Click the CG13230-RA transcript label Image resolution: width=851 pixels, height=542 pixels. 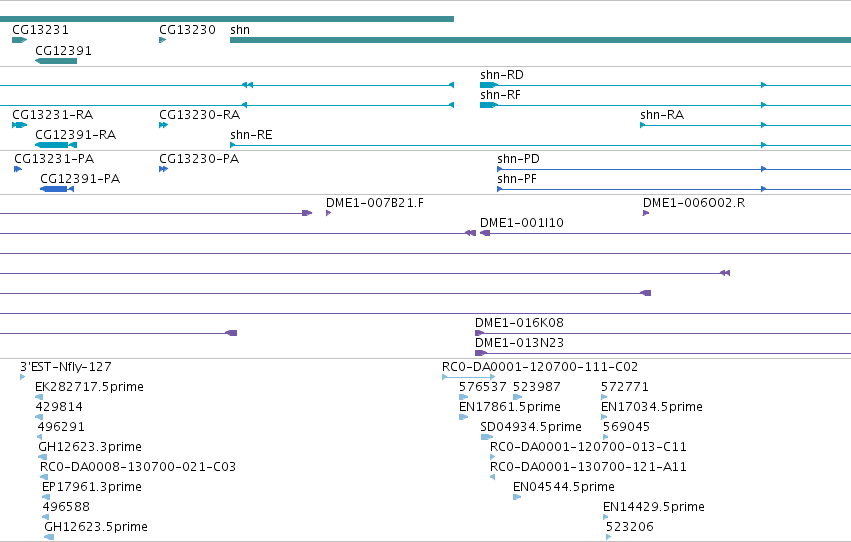click(x=199, y=115)
